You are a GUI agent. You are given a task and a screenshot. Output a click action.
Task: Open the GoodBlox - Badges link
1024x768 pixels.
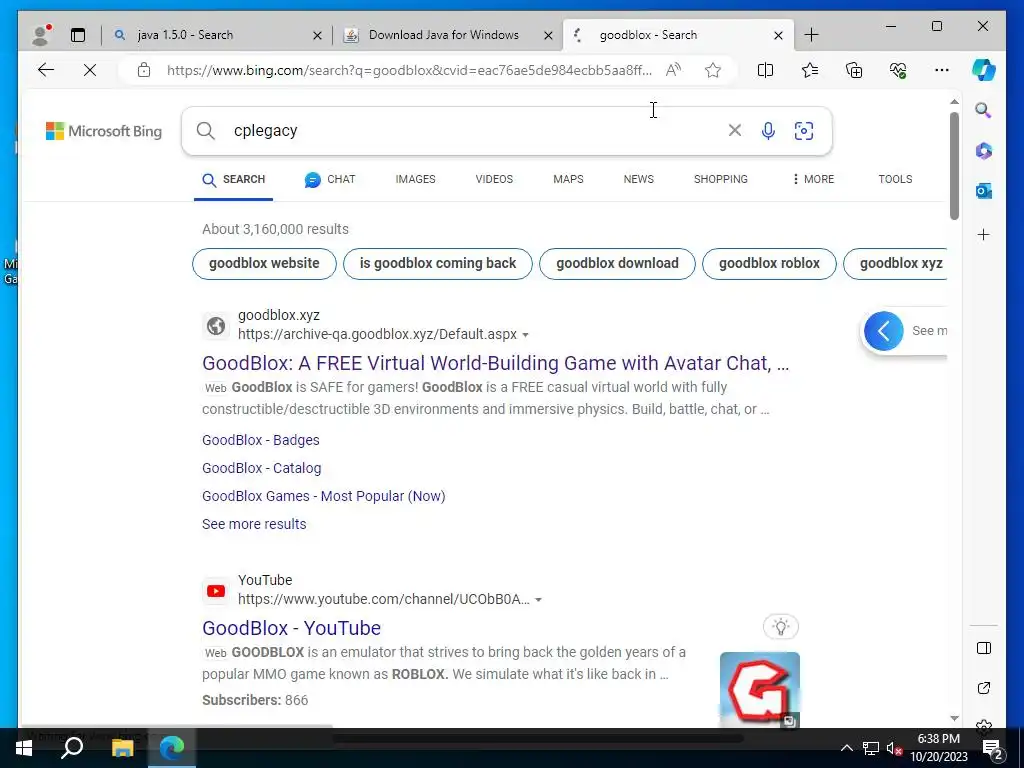[x=261, y=440]
